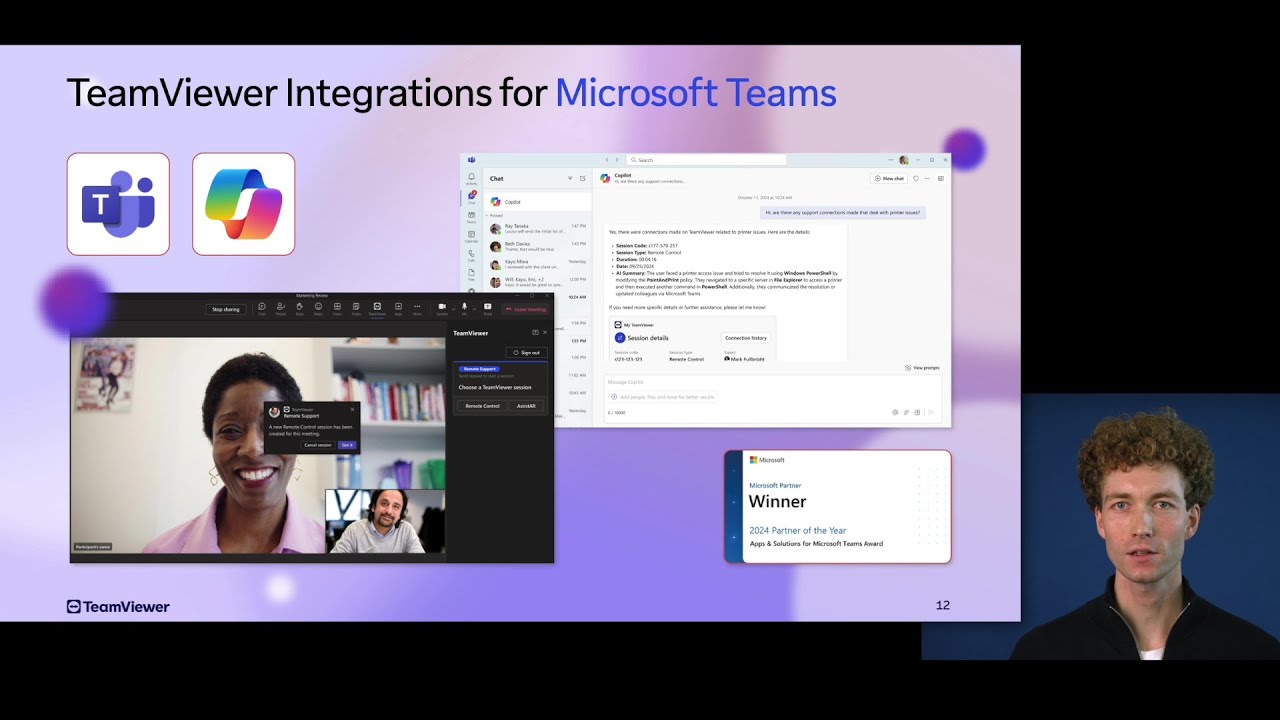Collapse the Pinned chats section
The height and width of the screenshot is (720, 1280).
496,215
